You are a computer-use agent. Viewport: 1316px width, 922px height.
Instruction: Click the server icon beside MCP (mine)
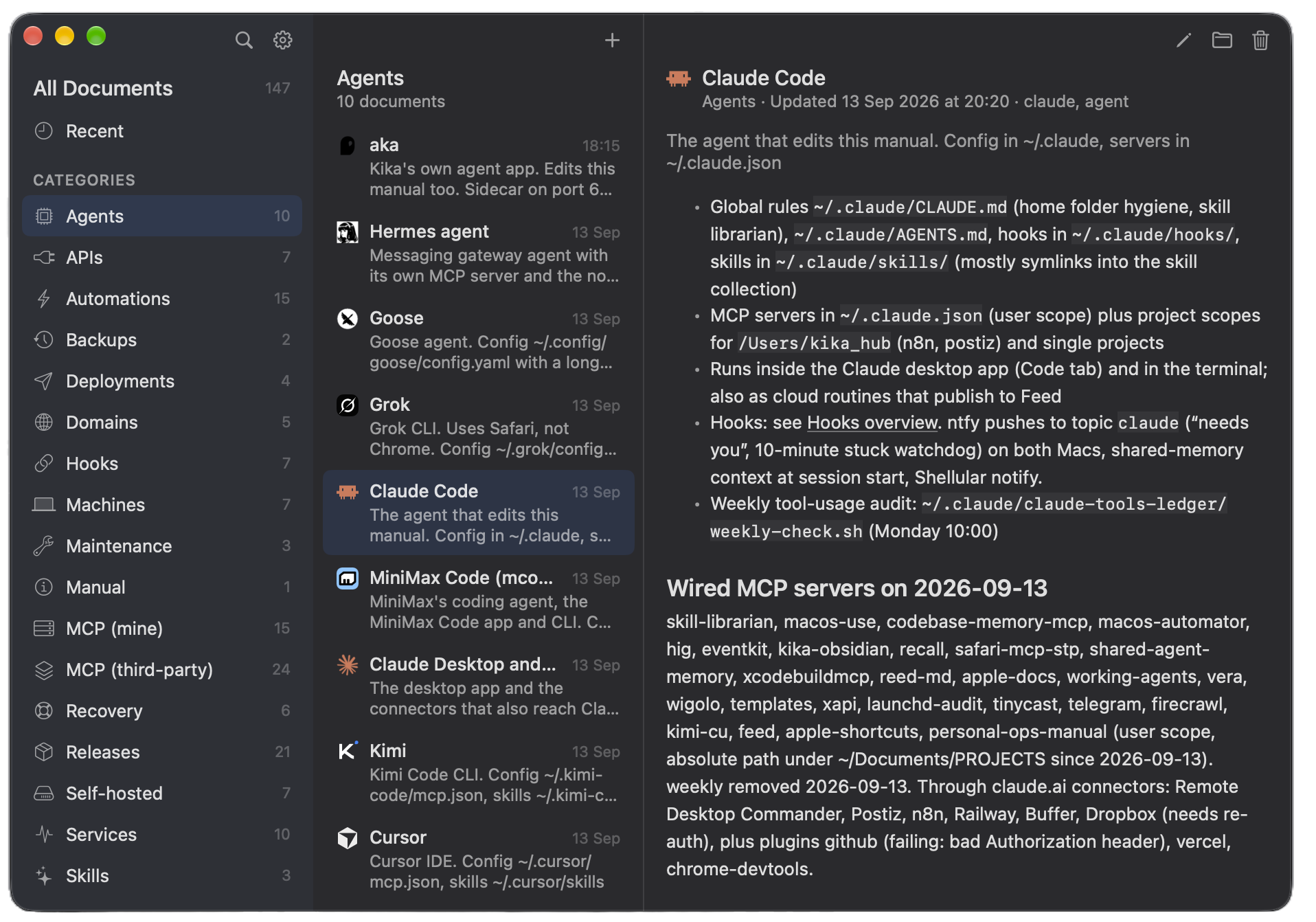[x=44, y=629]
